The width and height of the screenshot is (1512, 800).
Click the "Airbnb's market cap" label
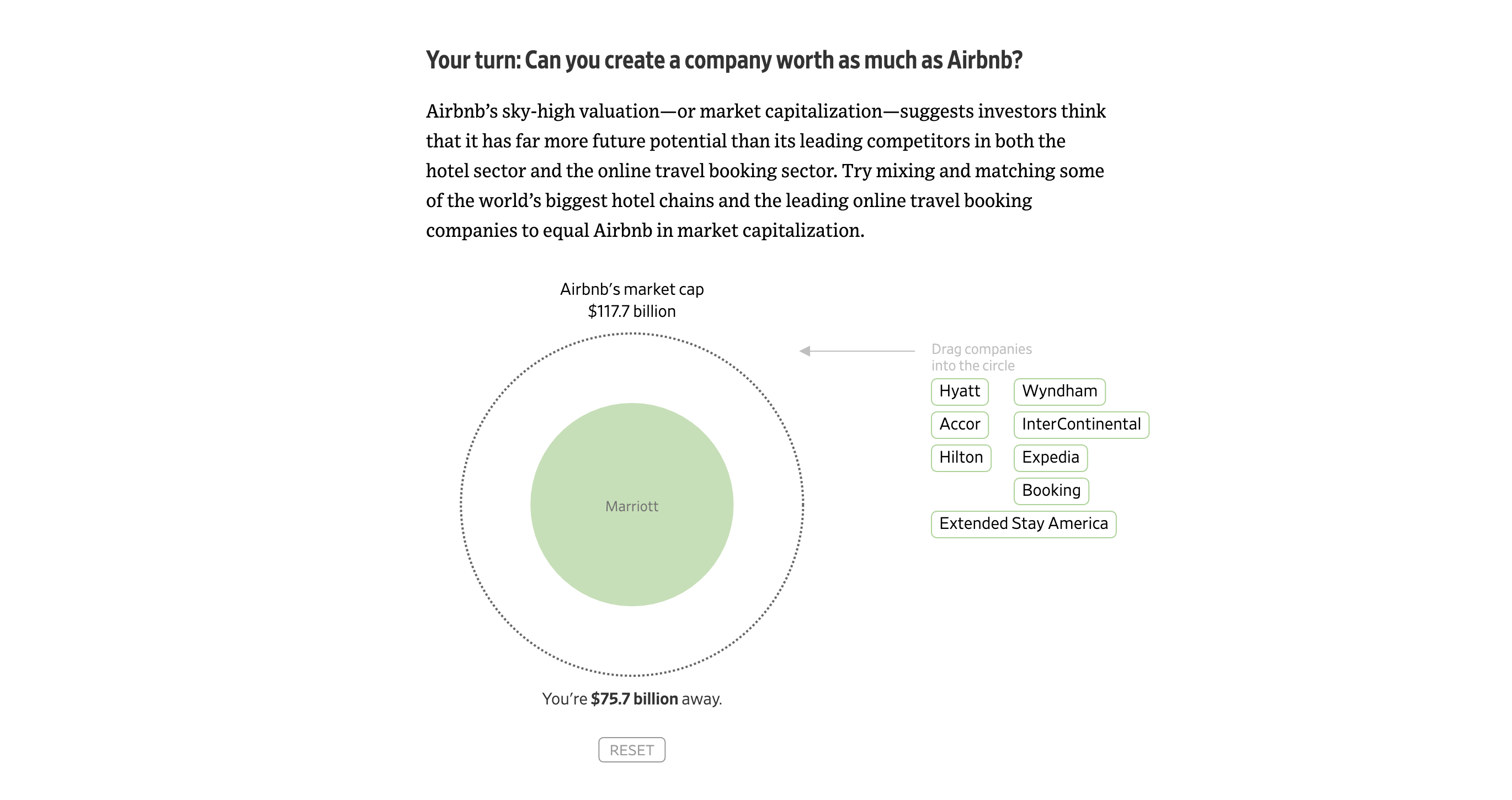coord(632,289)
